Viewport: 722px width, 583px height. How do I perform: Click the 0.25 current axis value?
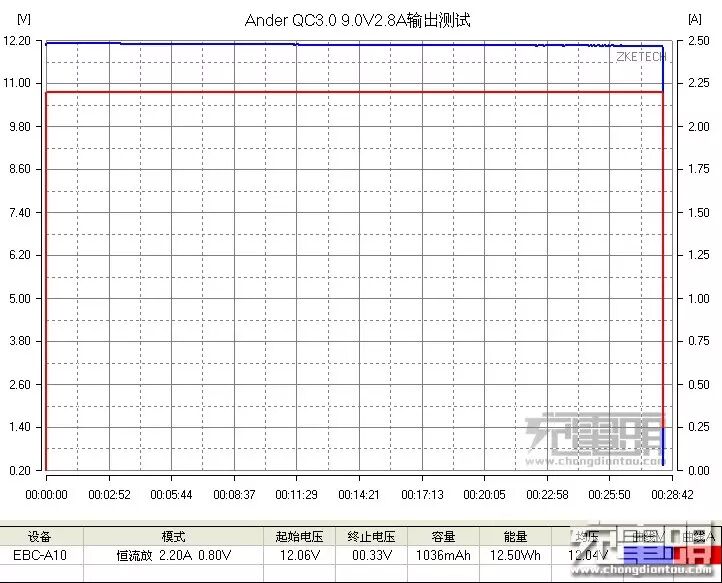pos(699,427)
